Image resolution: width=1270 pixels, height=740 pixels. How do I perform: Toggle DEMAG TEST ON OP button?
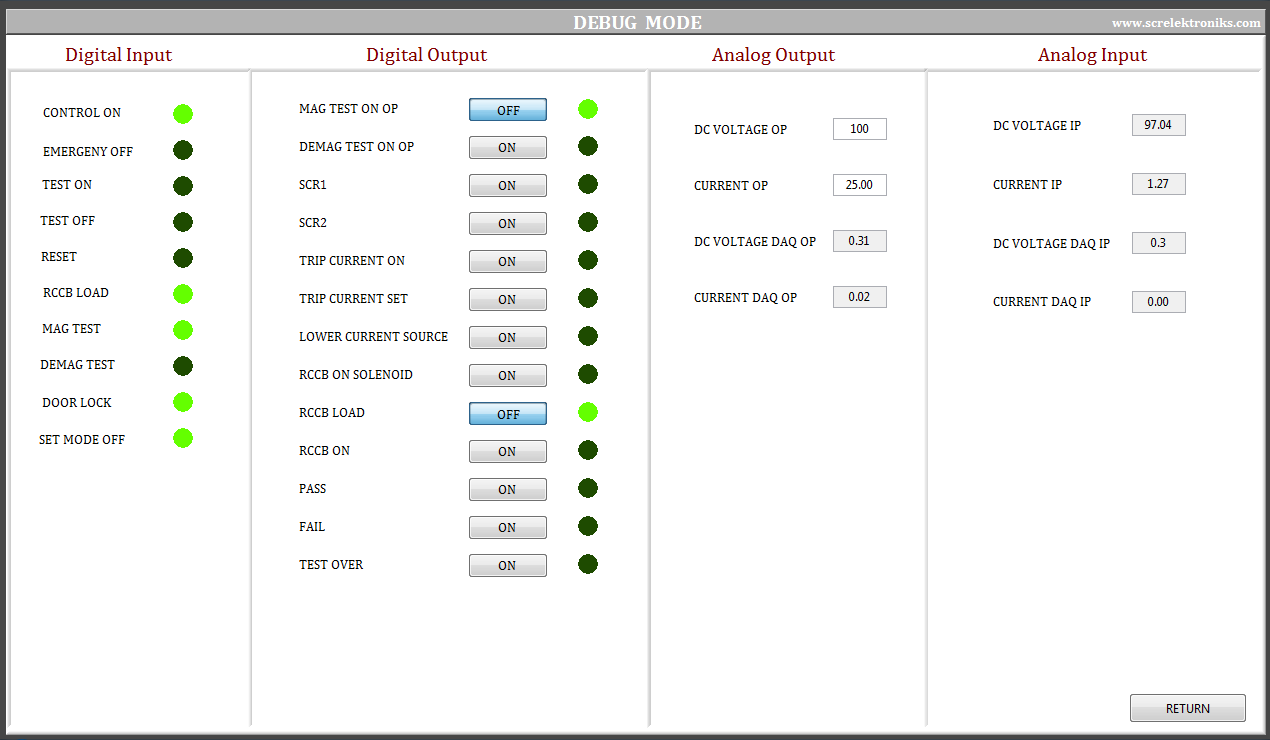(x=508, y=148)
